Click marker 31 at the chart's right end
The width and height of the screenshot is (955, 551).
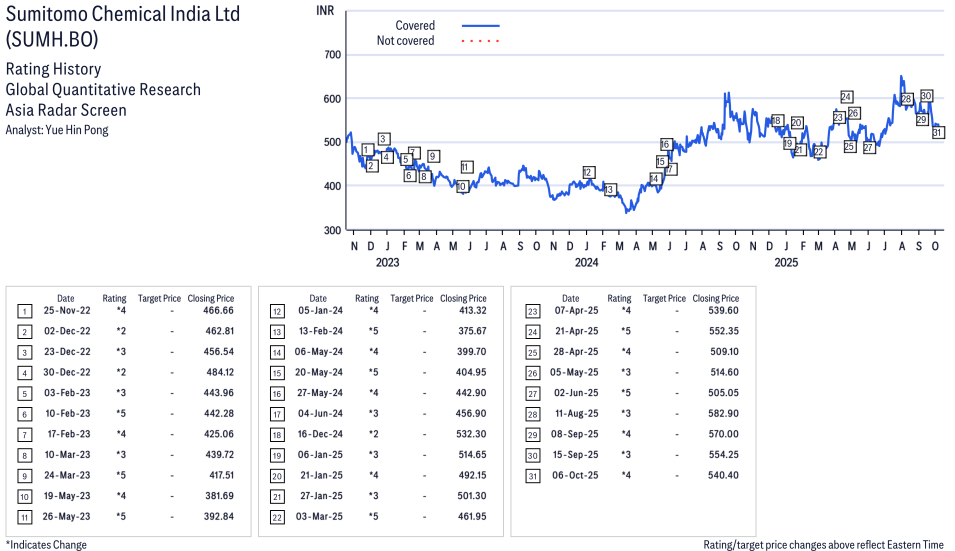point(938,132)
